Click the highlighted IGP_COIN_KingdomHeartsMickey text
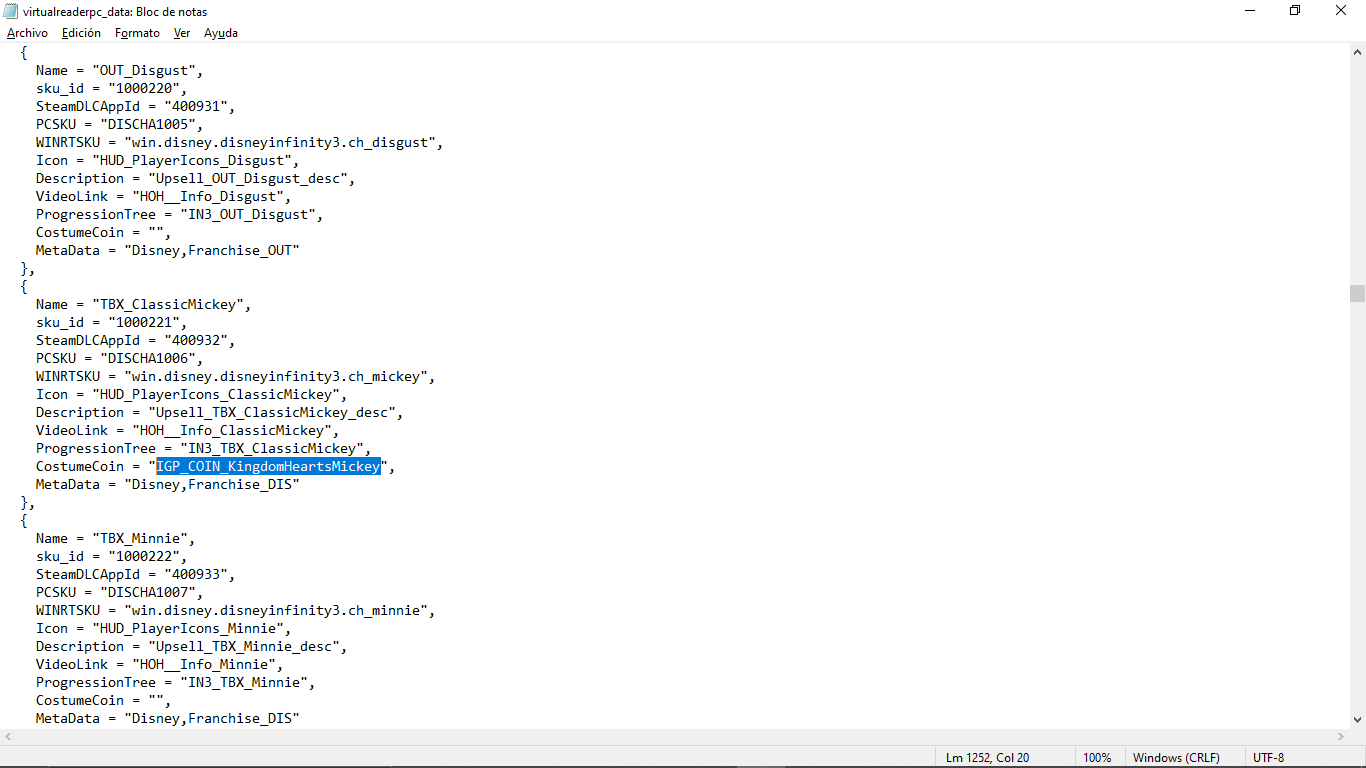1366x768 pixels. click(x=269, y=467)
